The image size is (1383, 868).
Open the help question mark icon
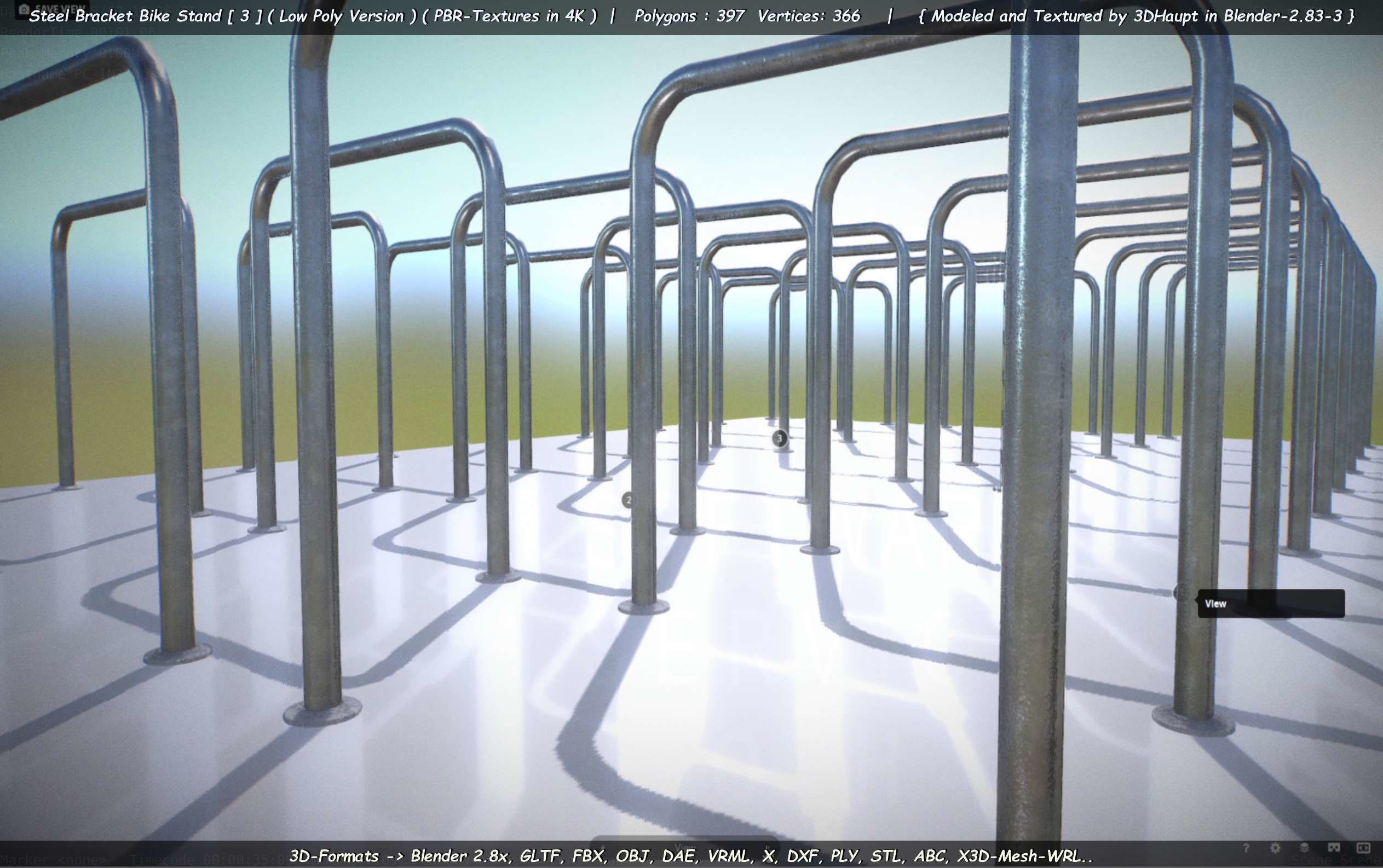click(1246, 848)
